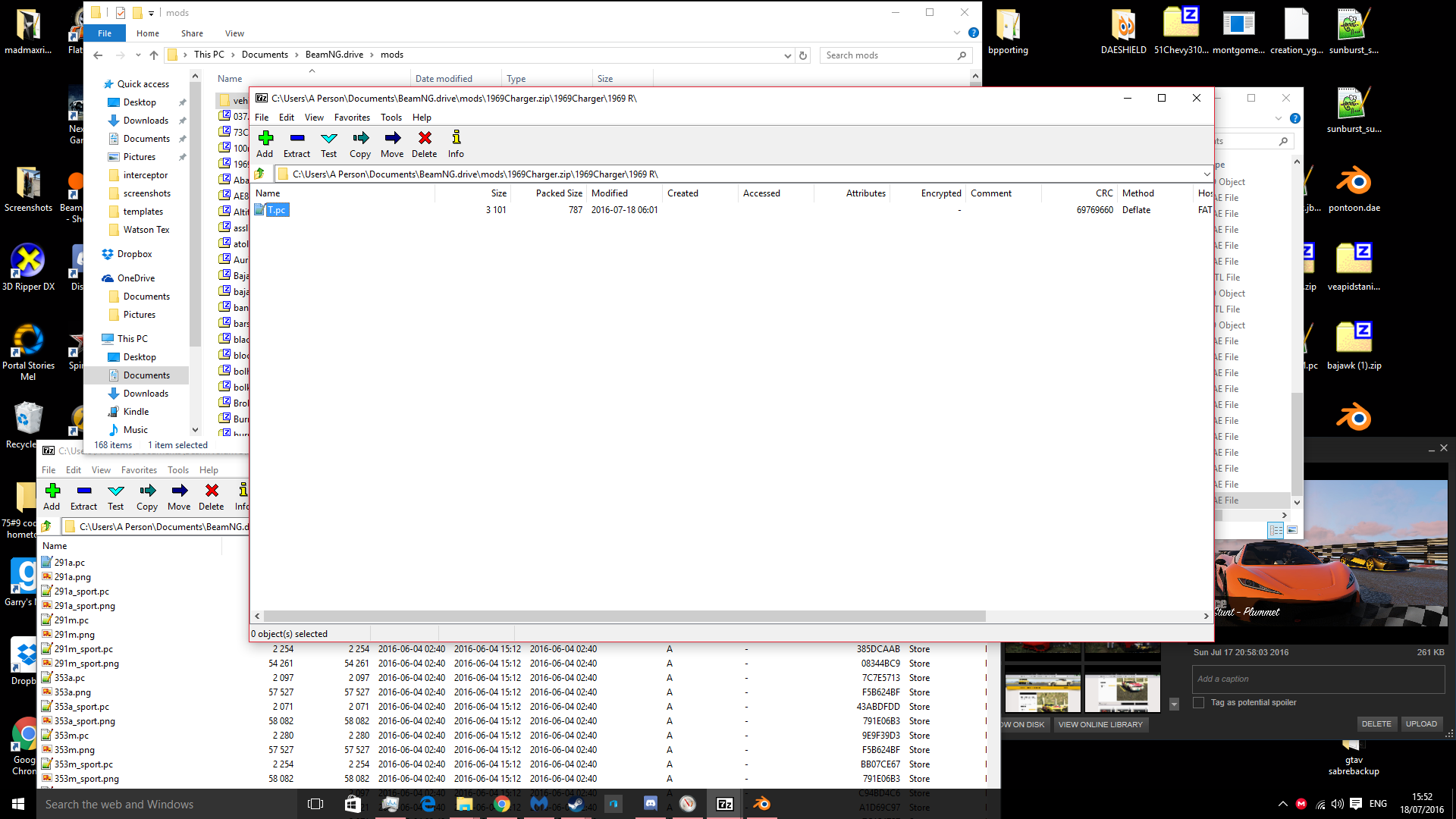Switch Explorer to details view layout

1276,530
